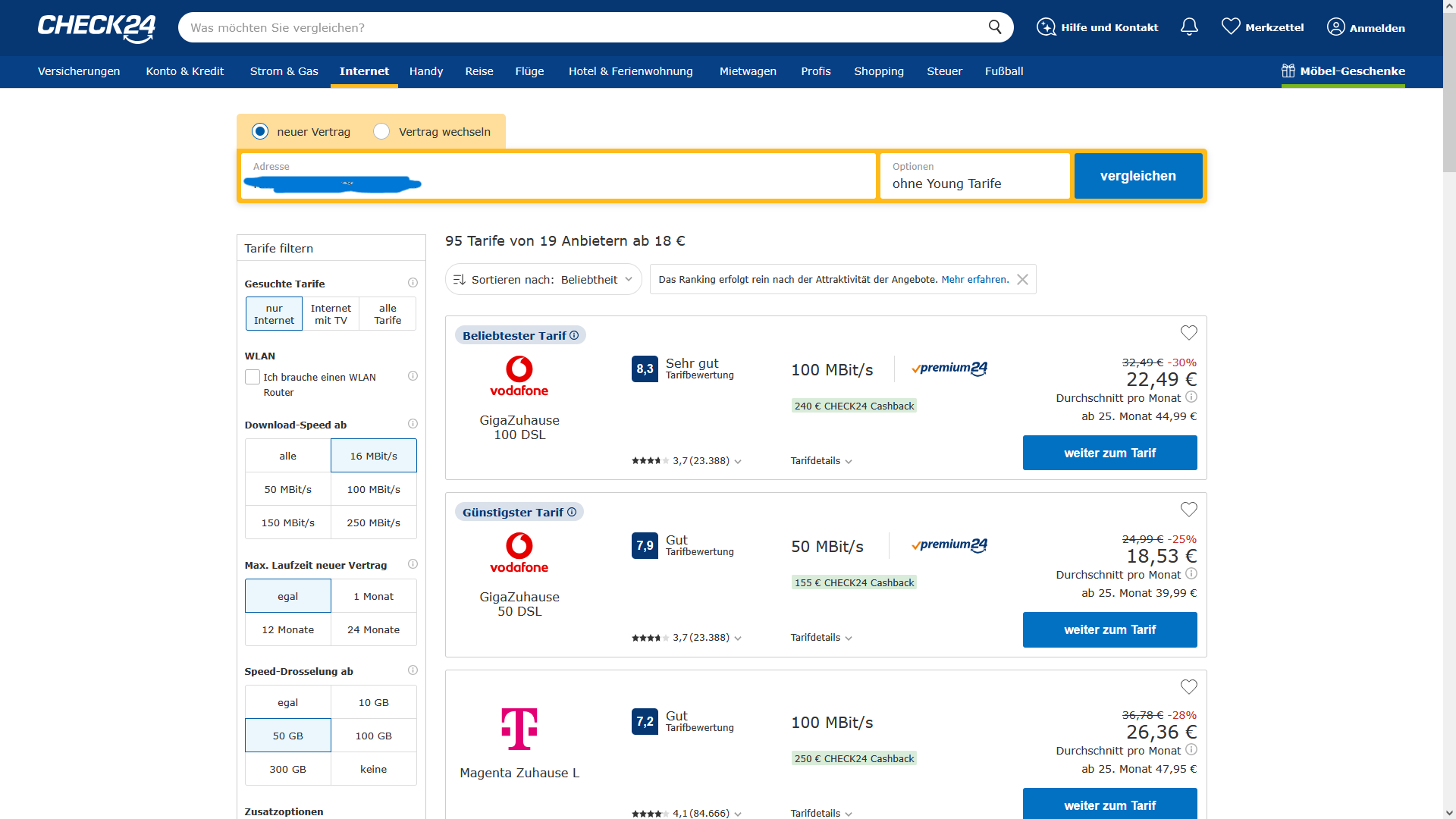Set max Laufzeit to 1 Monat
The height and width of the screenshot is (819, 1456).
point(374,596)
